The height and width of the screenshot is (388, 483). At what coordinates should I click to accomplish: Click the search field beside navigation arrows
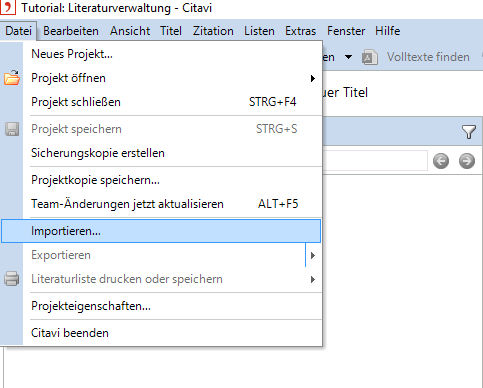[375, 161]
